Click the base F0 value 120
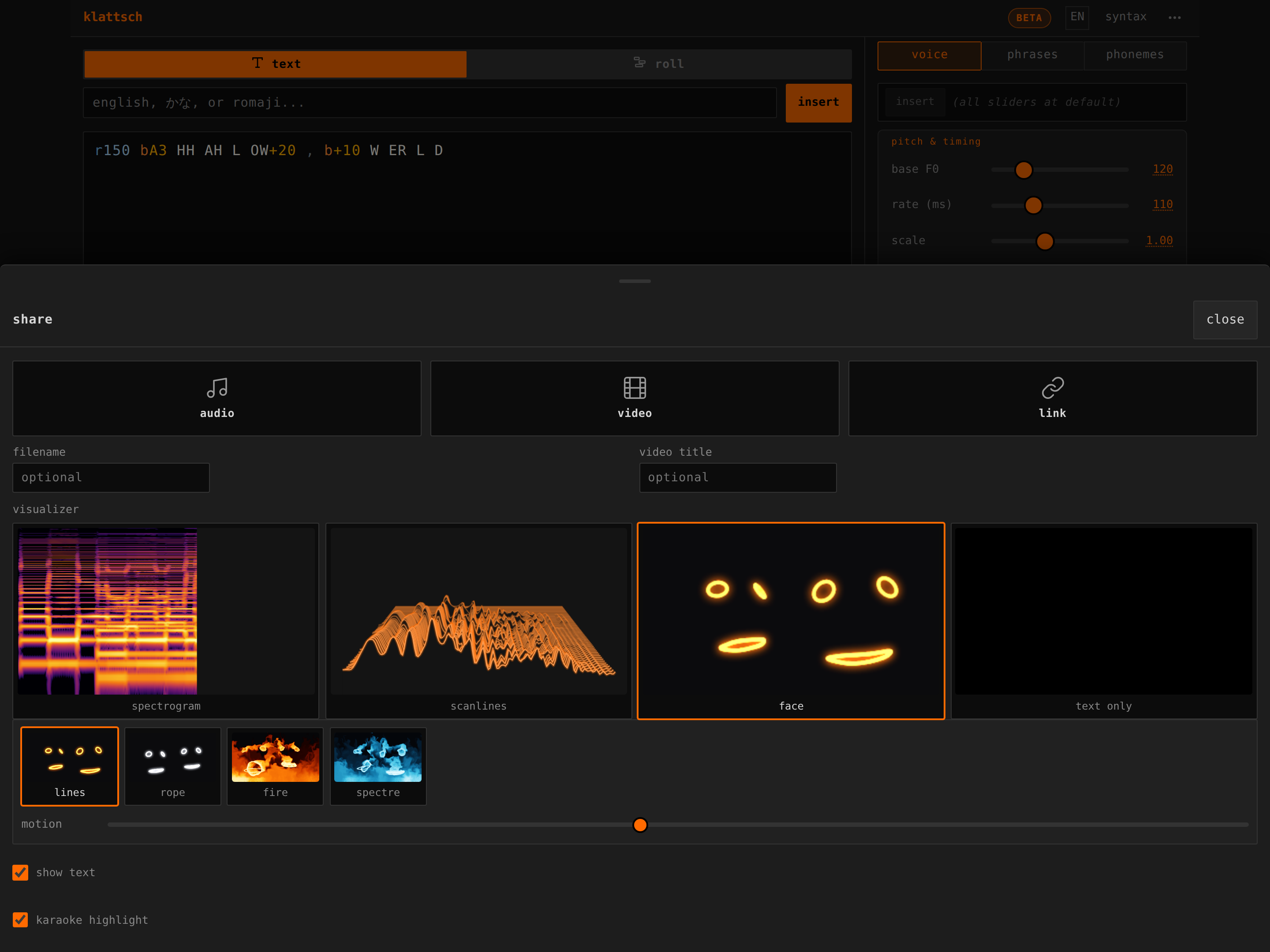Screen dimensions: 1270x952 1163,169
